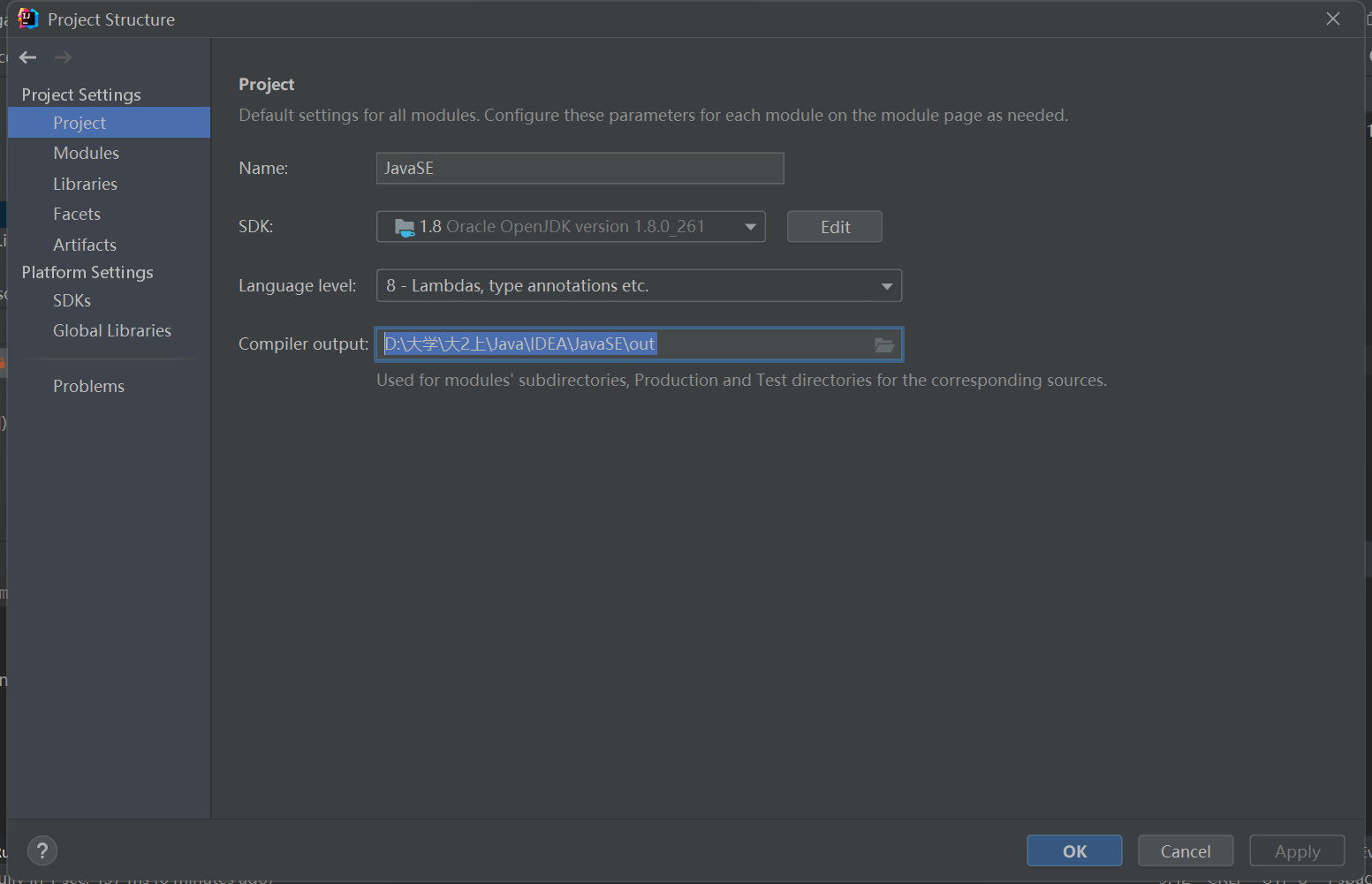
Task: Select Artifacts in the sidebar
Action: pyautogui.click(x=85, y=245)
